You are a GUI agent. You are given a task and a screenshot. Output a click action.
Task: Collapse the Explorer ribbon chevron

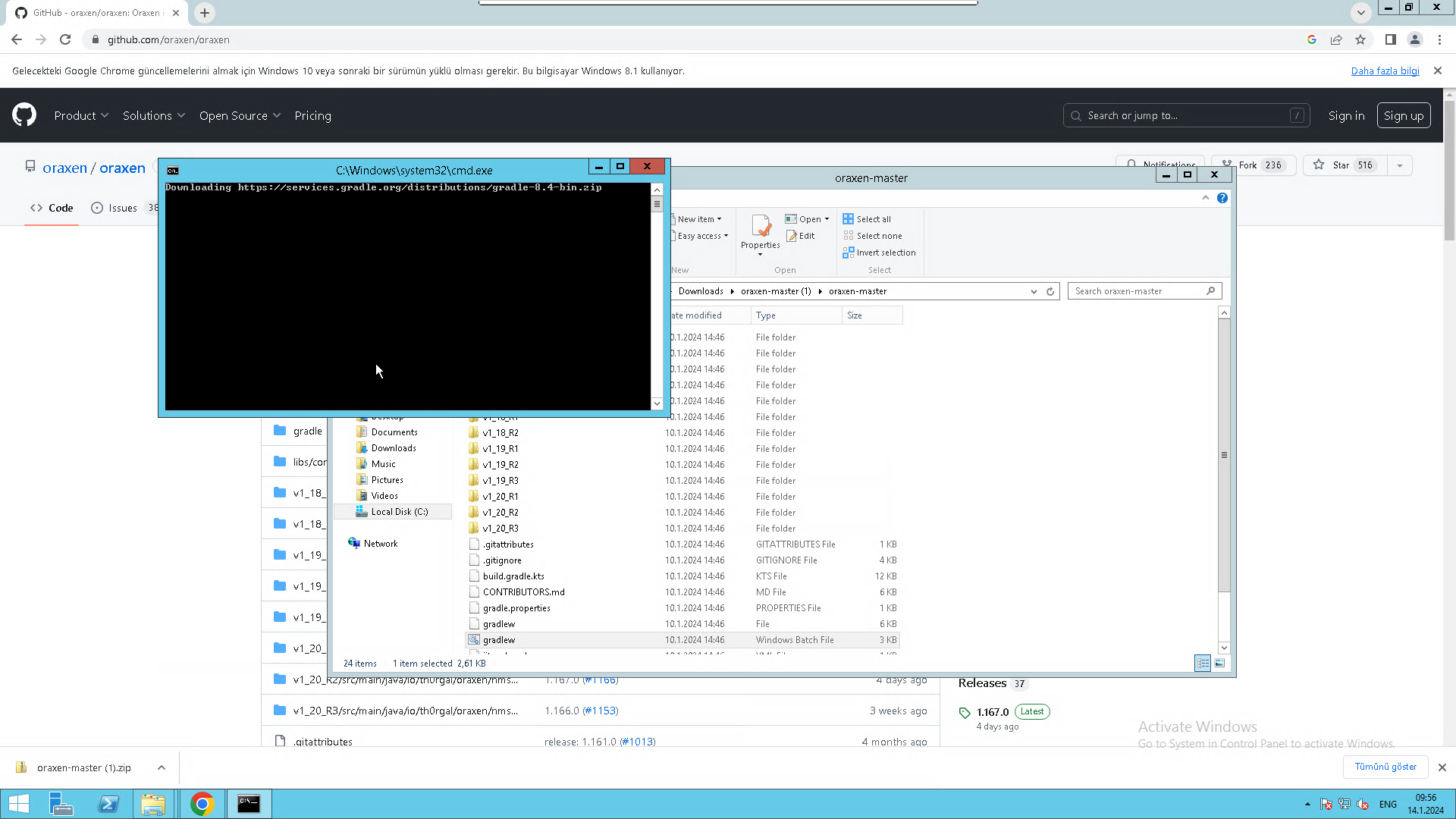1206,198
